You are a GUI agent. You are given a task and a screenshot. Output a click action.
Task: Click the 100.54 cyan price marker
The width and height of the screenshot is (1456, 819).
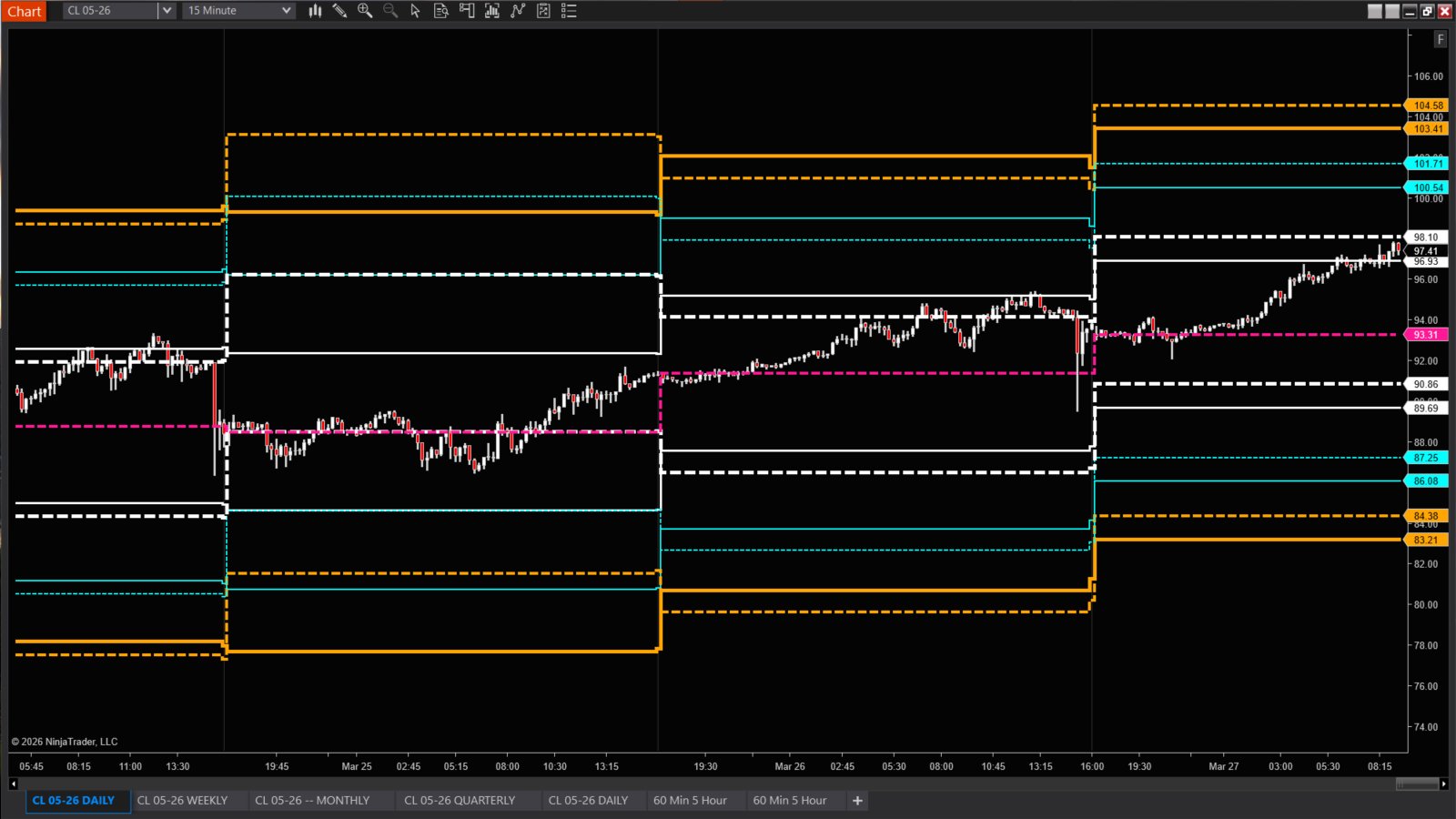1427,187
